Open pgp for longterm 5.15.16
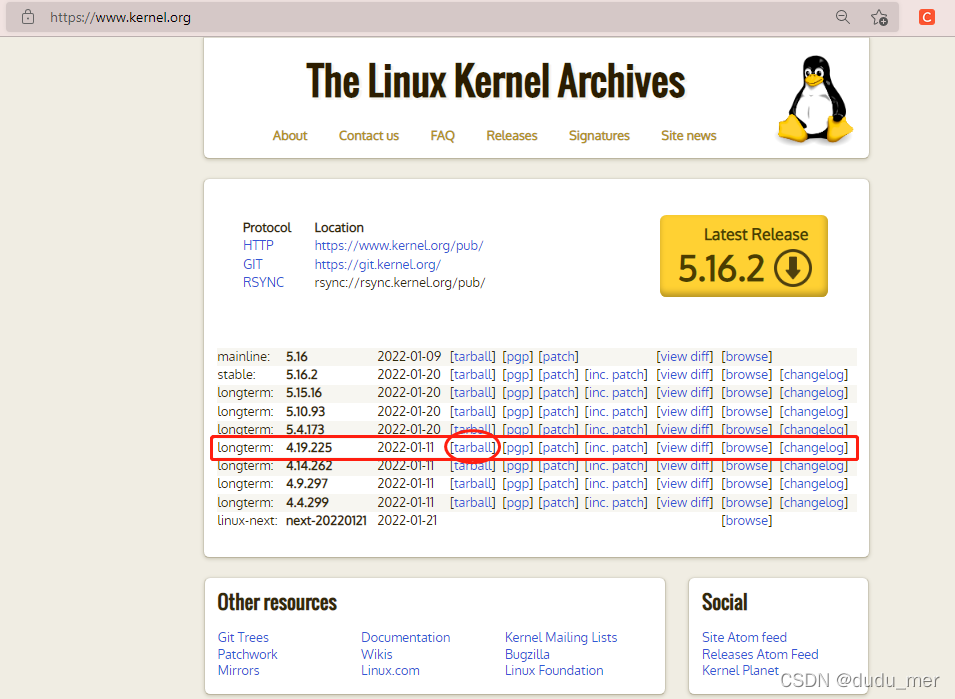The image size is (955, 699). [x=518, y=393]
